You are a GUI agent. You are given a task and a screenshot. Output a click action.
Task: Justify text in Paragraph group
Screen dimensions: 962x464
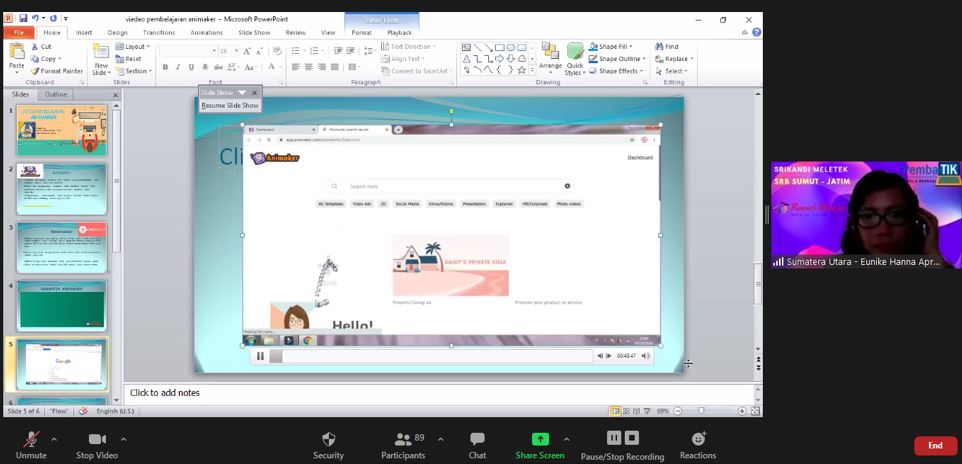334,67
